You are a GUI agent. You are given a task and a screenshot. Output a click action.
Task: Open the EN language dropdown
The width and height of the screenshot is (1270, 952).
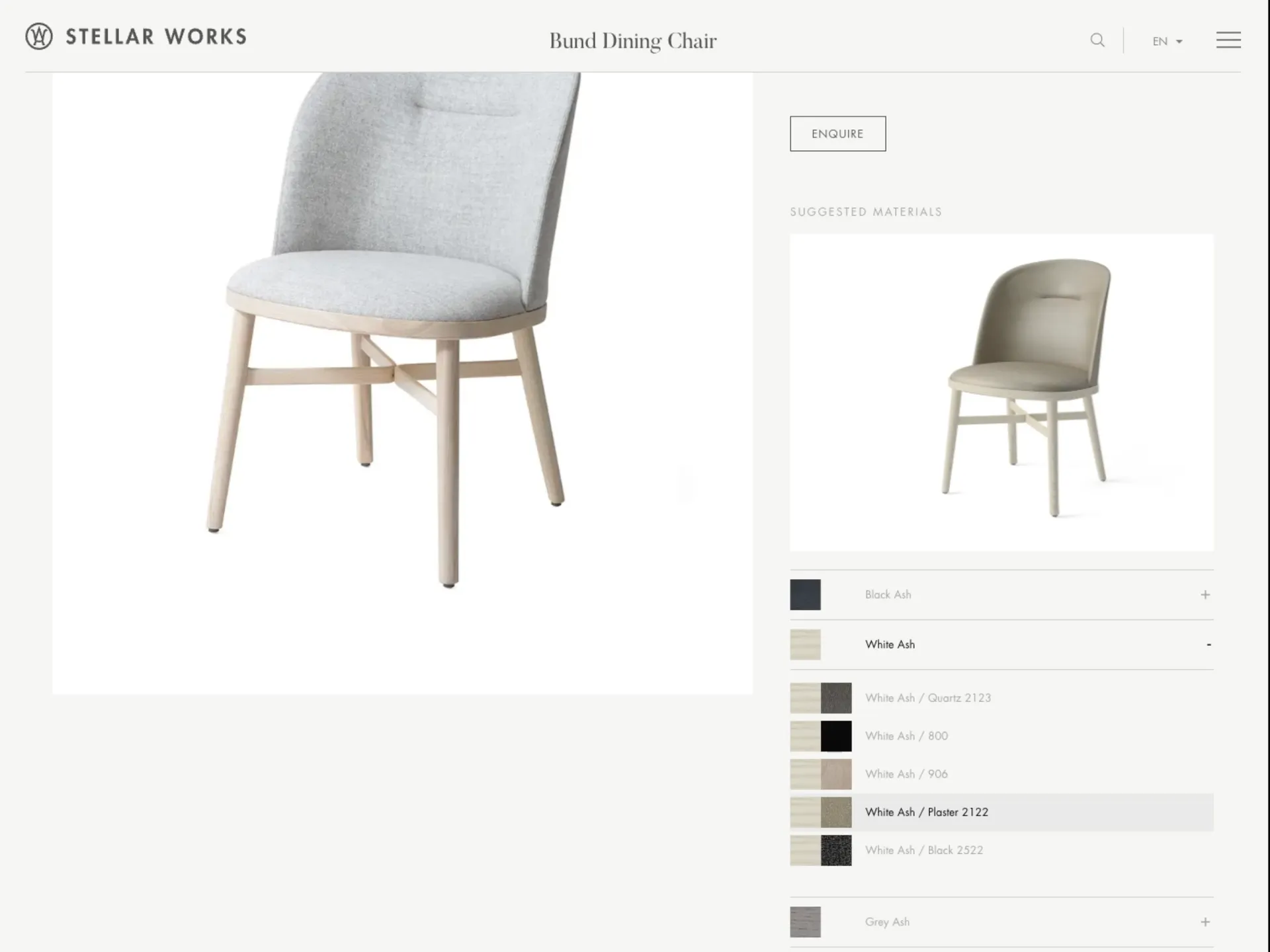pyautogui.click(x=1167, y=41)
